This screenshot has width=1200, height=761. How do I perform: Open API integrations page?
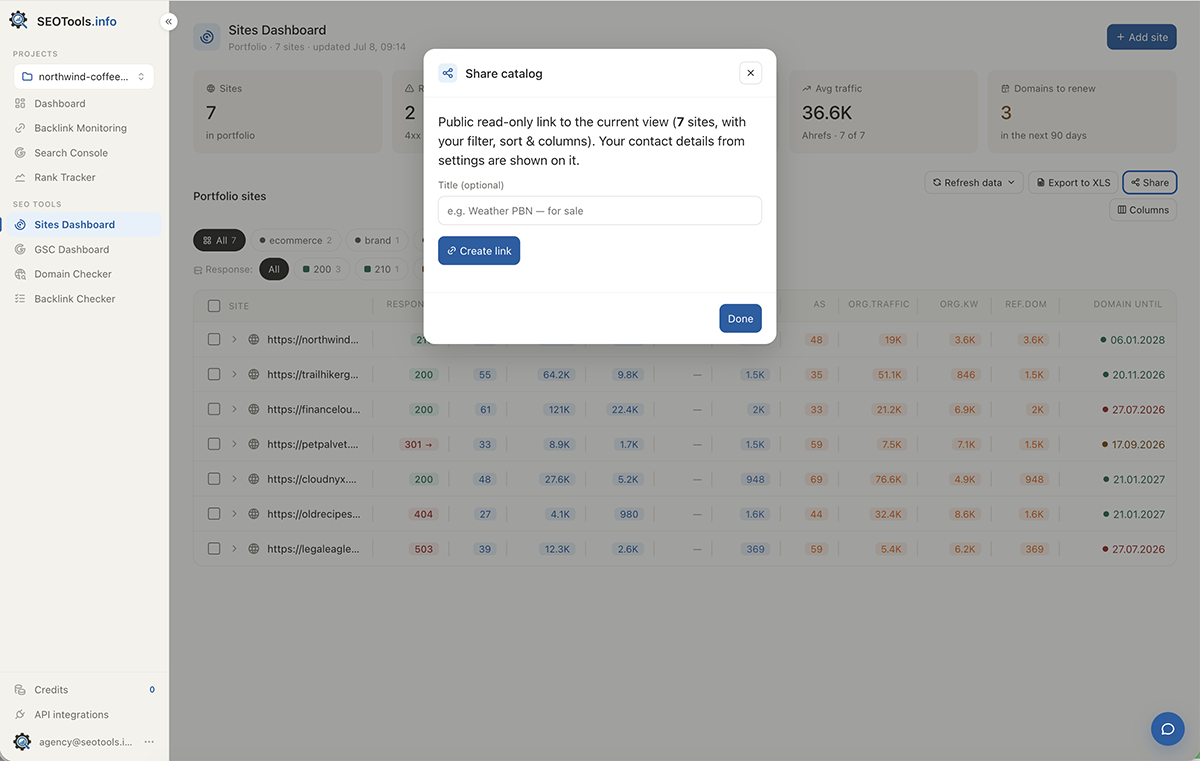[x=71, y=715]
